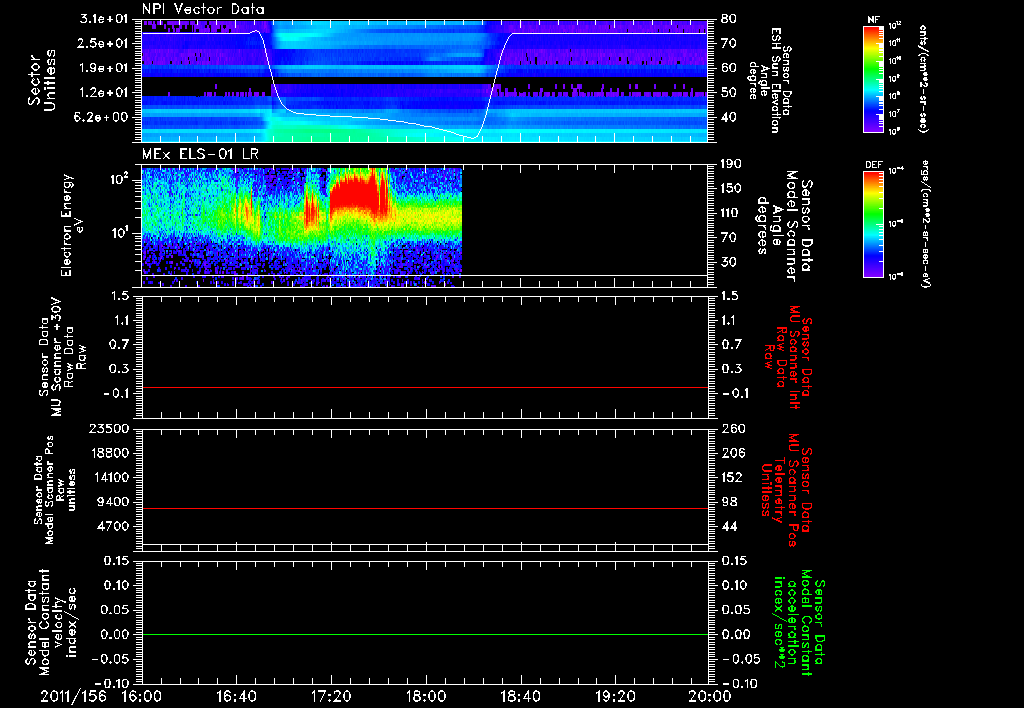The width and height of the screenshot is (1024, 708).
Task: Click the "152" telemetry tick label
Action: coord(732,477)
